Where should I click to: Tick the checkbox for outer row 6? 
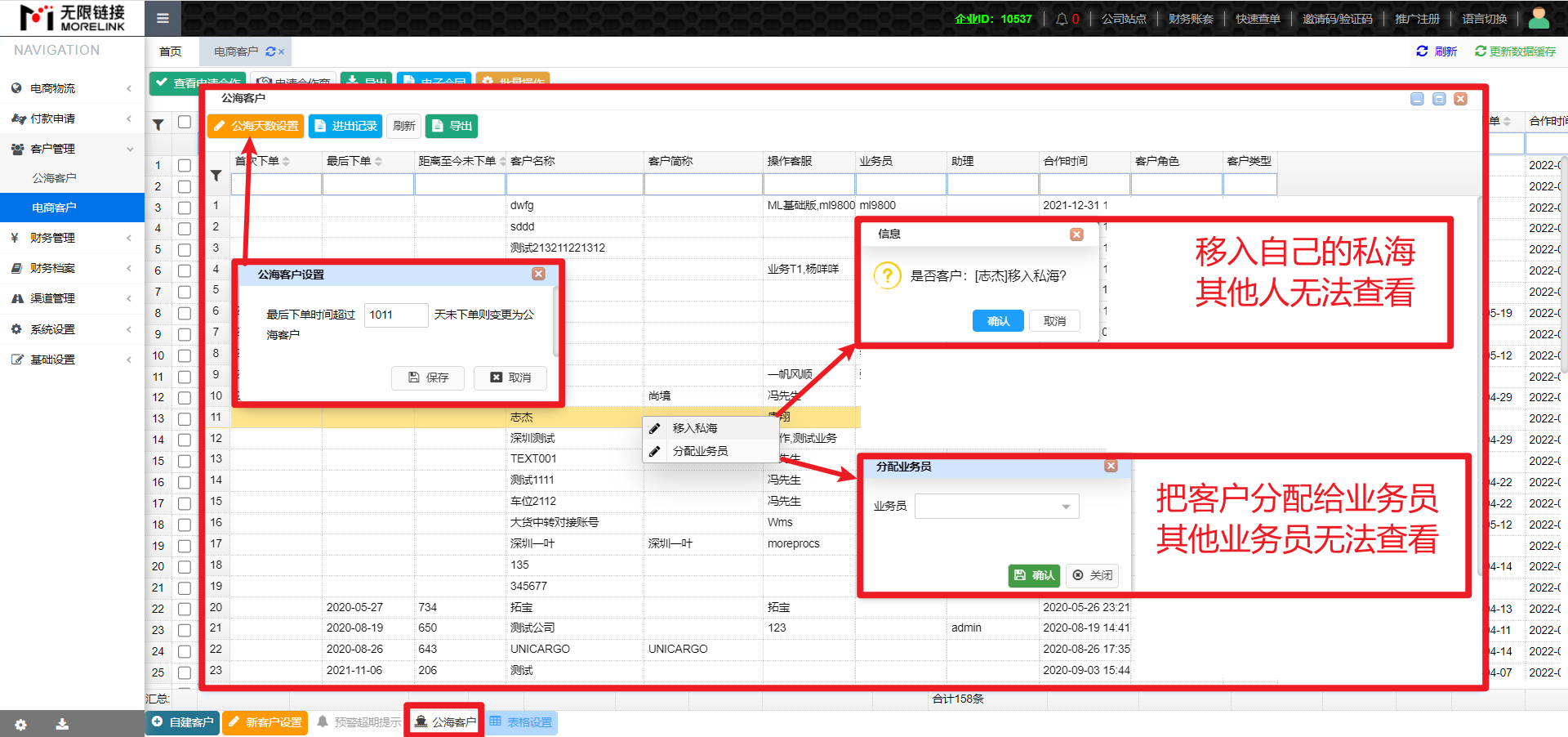click(x=185, y=270)
